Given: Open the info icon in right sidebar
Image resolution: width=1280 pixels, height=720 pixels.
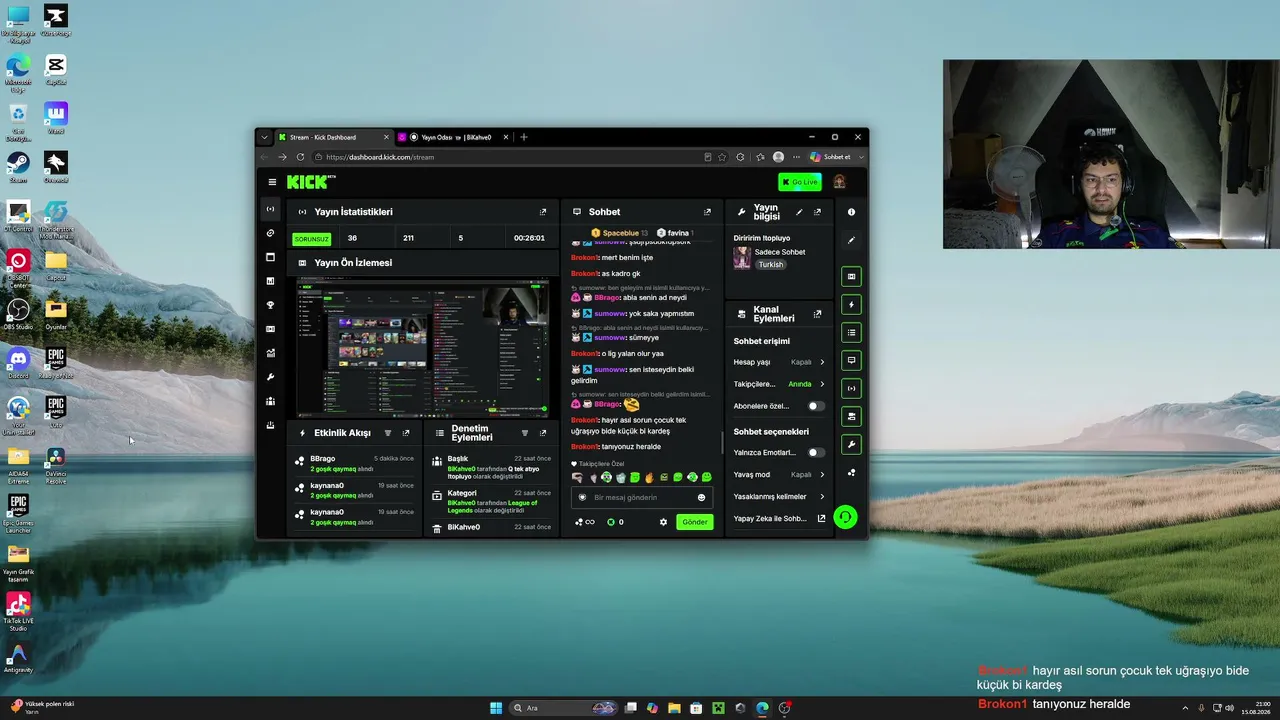Looking at the screenshot, I should [851, 212].
